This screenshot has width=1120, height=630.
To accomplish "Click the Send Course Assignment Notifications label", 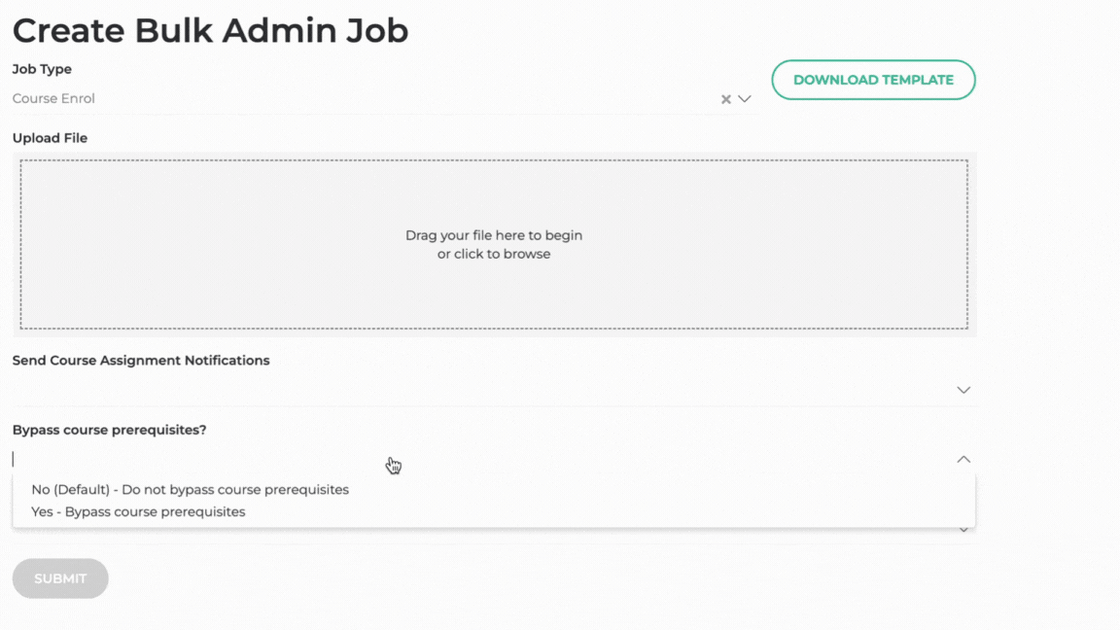I will click(x=141, y=361).
